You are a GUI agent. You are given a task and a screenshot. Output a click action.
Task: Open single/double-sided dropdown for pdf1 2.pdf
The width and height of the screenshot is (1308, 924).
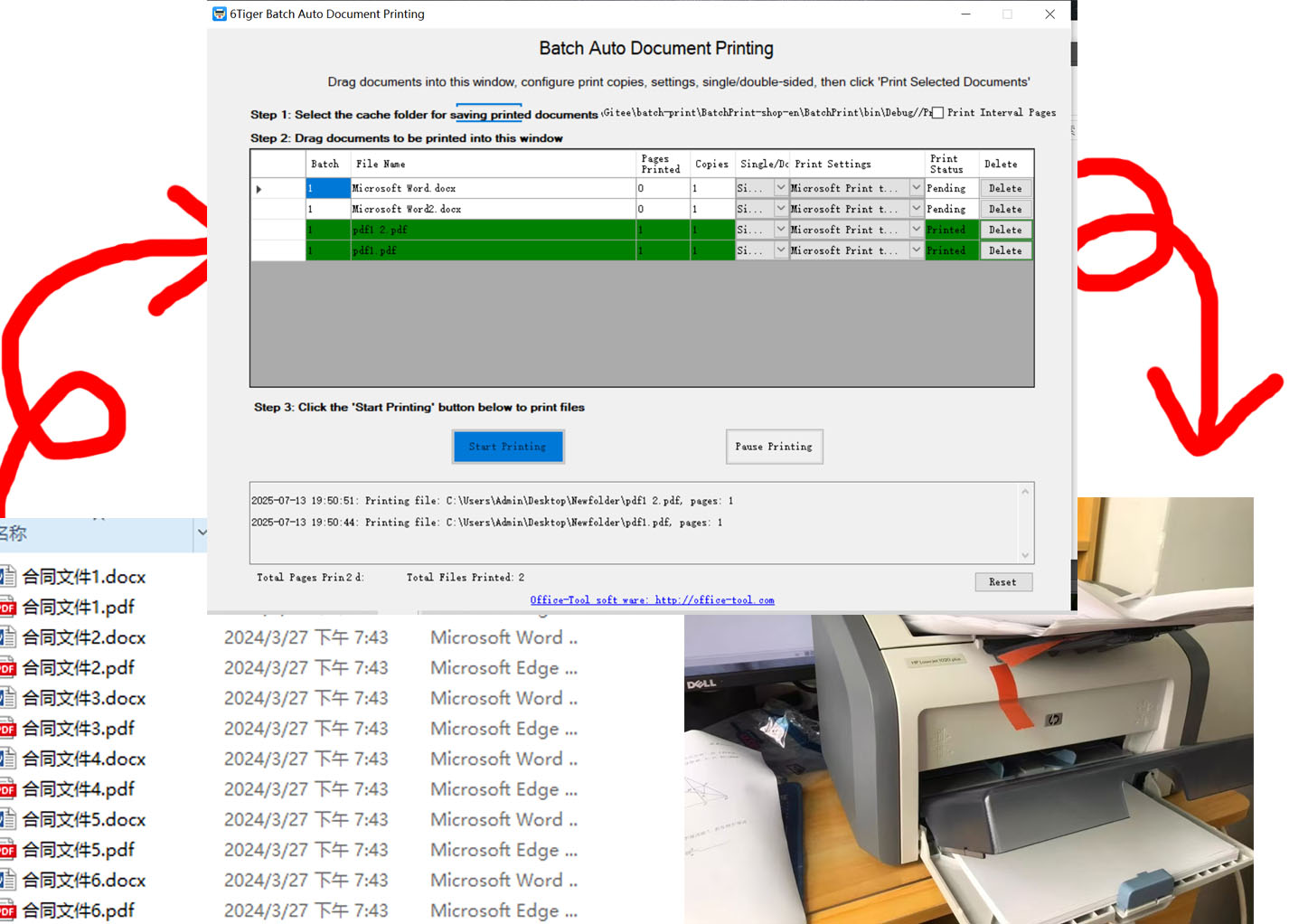click(x=781, y=230)
